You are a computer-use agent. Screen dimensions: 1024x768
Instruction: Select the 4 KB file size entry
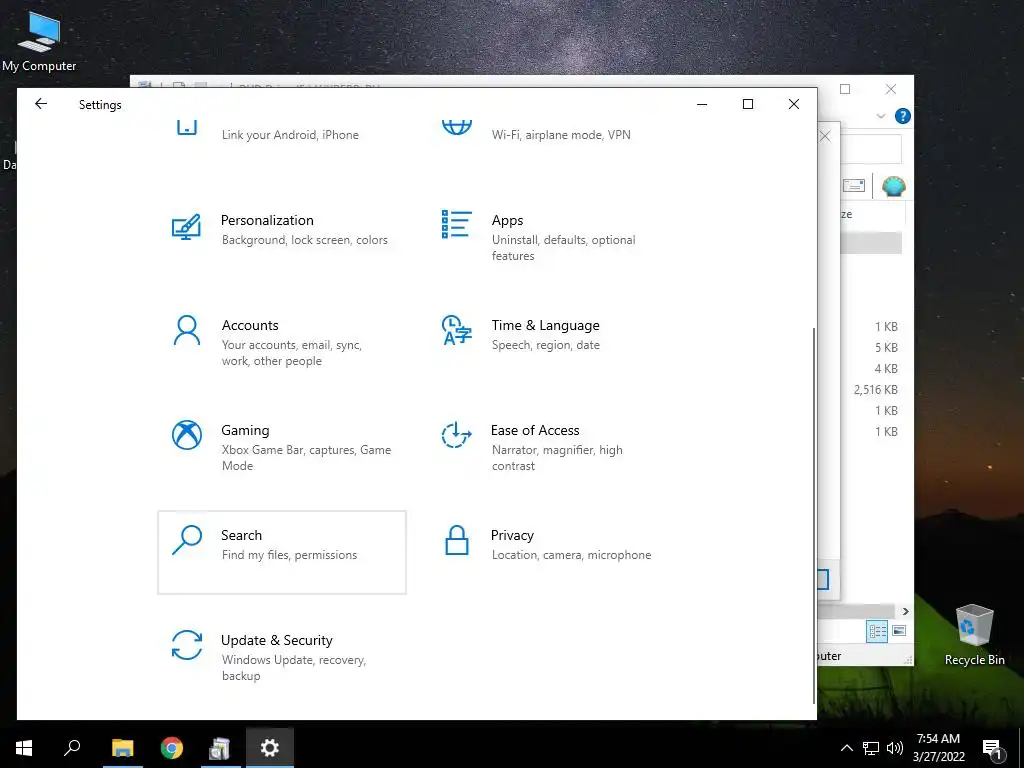pyautogui.click(x=886, y=368)
